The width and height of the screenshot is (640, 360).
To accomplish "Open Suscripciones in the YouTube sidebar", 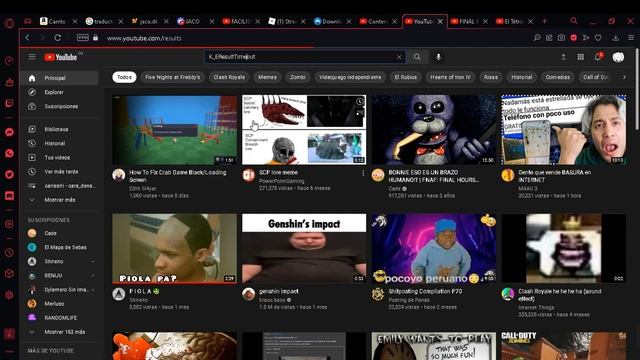I will [x=60, y=107].
